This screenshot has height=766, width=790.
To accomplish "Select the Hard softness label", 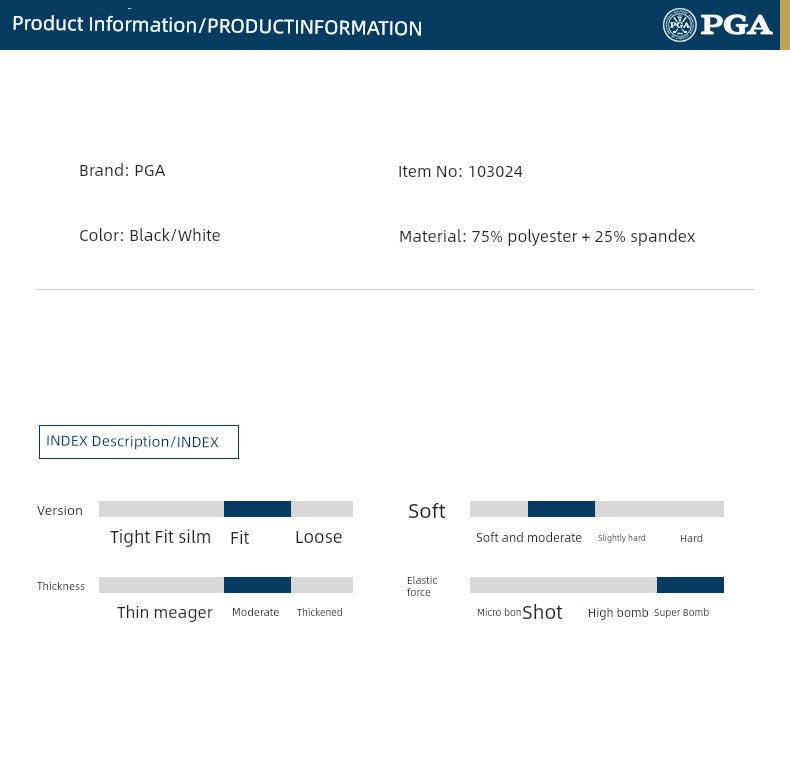I will pos(691,538).
